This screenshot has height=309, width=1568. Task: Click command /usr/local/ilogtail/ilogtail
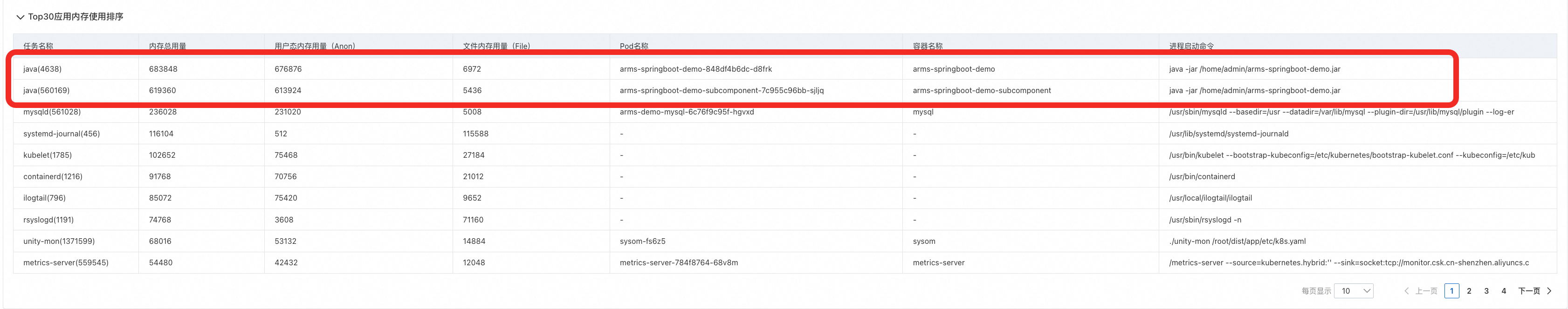pyautogui.click(x=1210, y=198)
